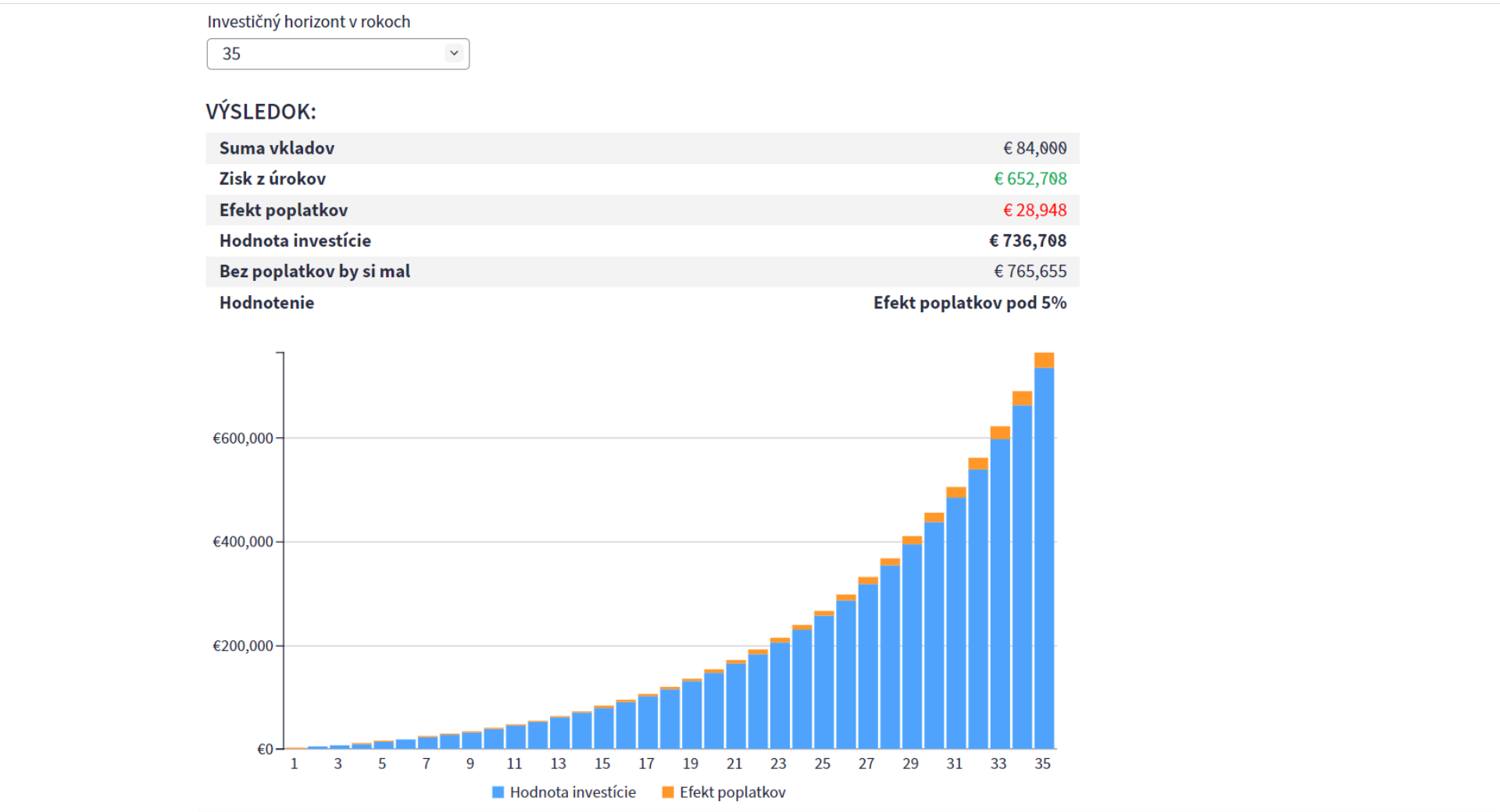This screenshot has width=1500, height=812.
Task: Click the Suma vkladov row label
Action: (277, 148)
